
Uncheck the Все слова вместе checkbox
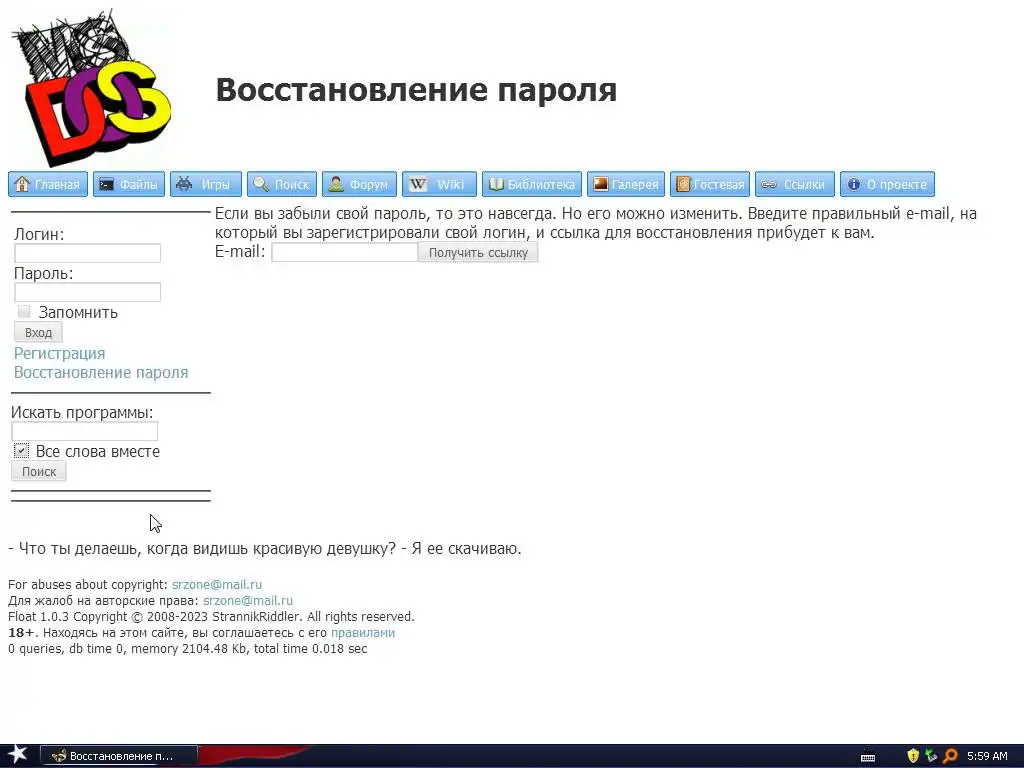pos(21,451)
